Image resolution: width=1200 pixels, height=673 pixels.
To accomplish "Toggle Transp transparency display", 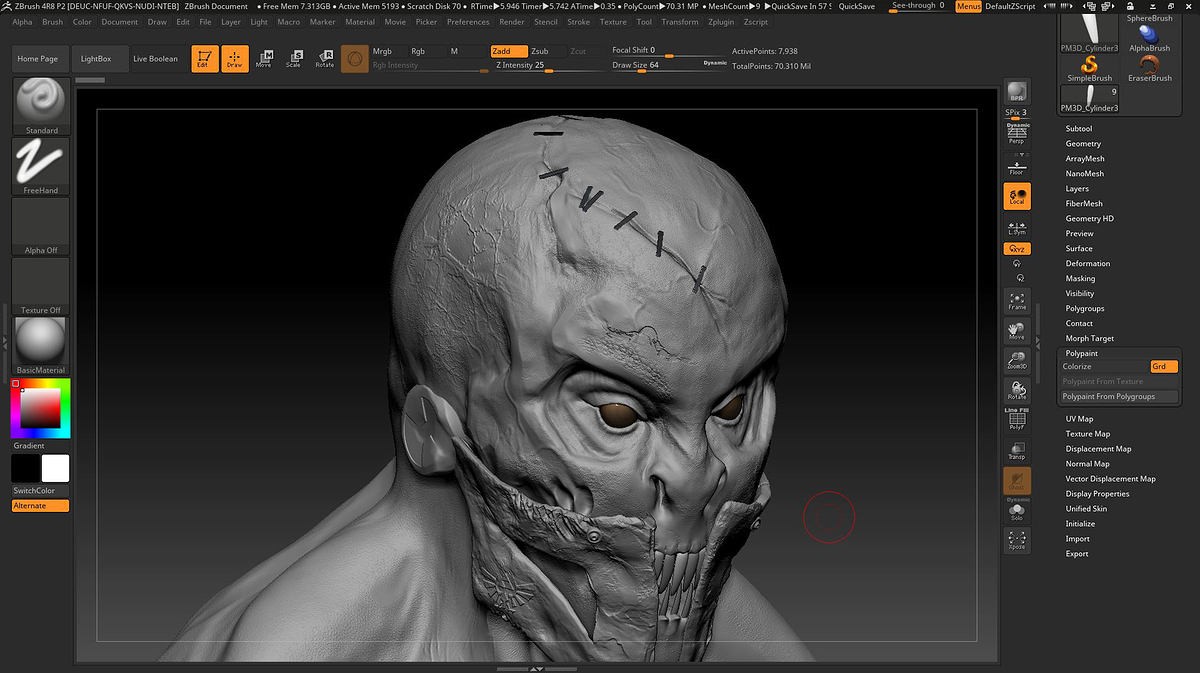I will 1017,451.
